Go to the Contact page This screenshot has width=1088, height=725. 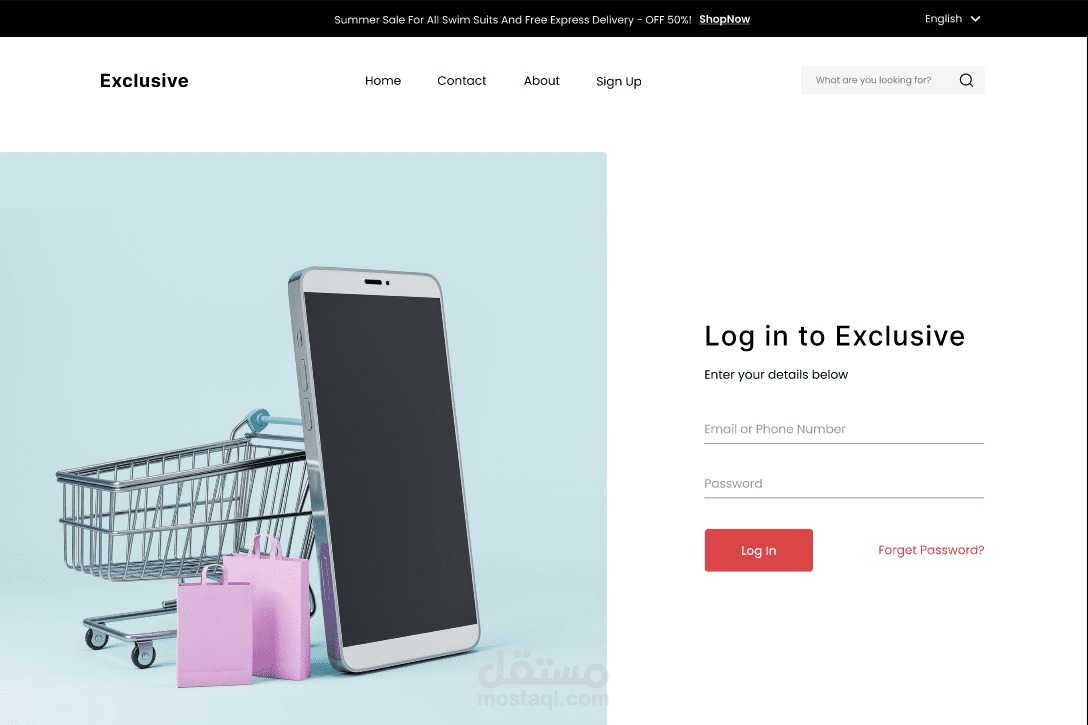click(461, 80)
